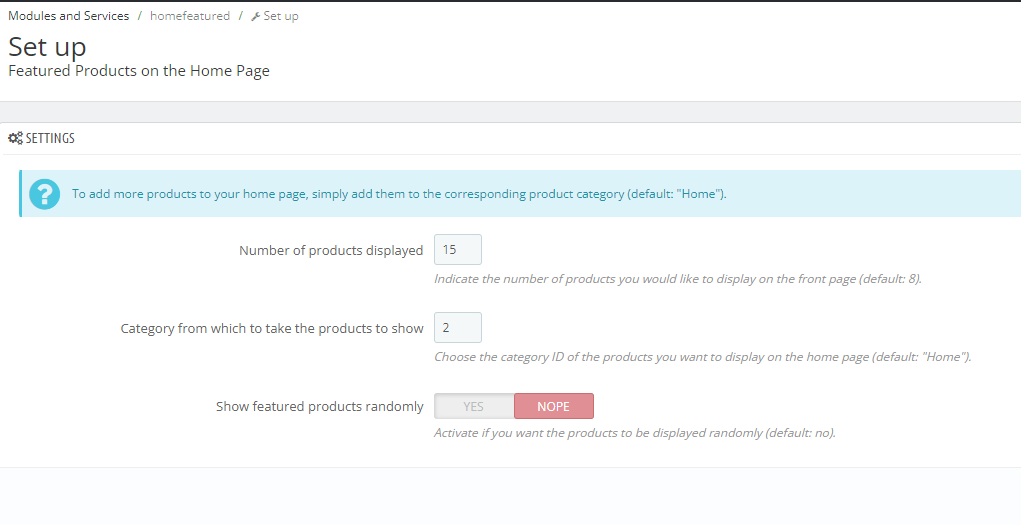Click the large 'Set up' page title

[47, 46]
